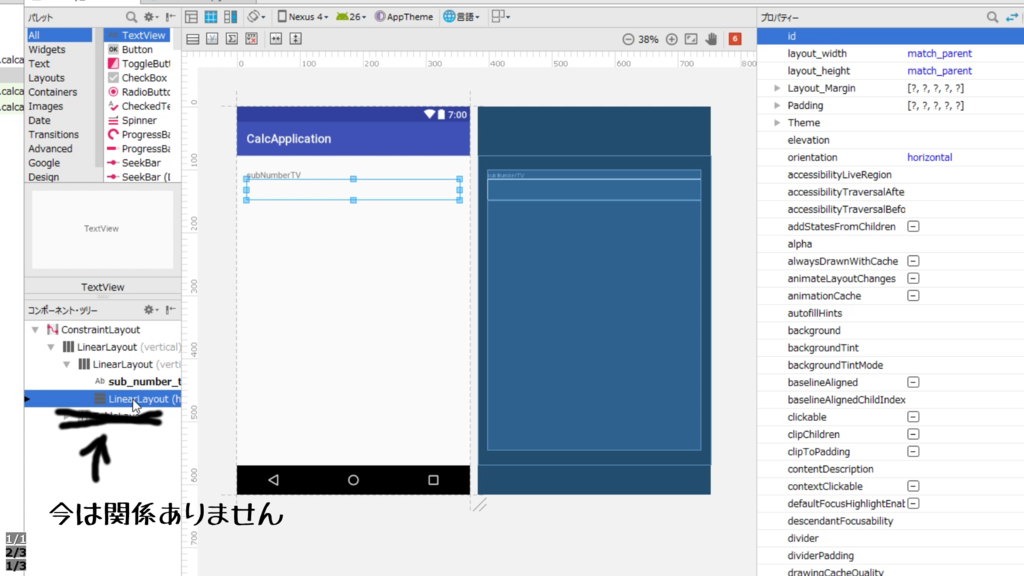1024x576 pixels.
Task: Toggle contextClickable checkbox
Action: (x=913, y=486)
